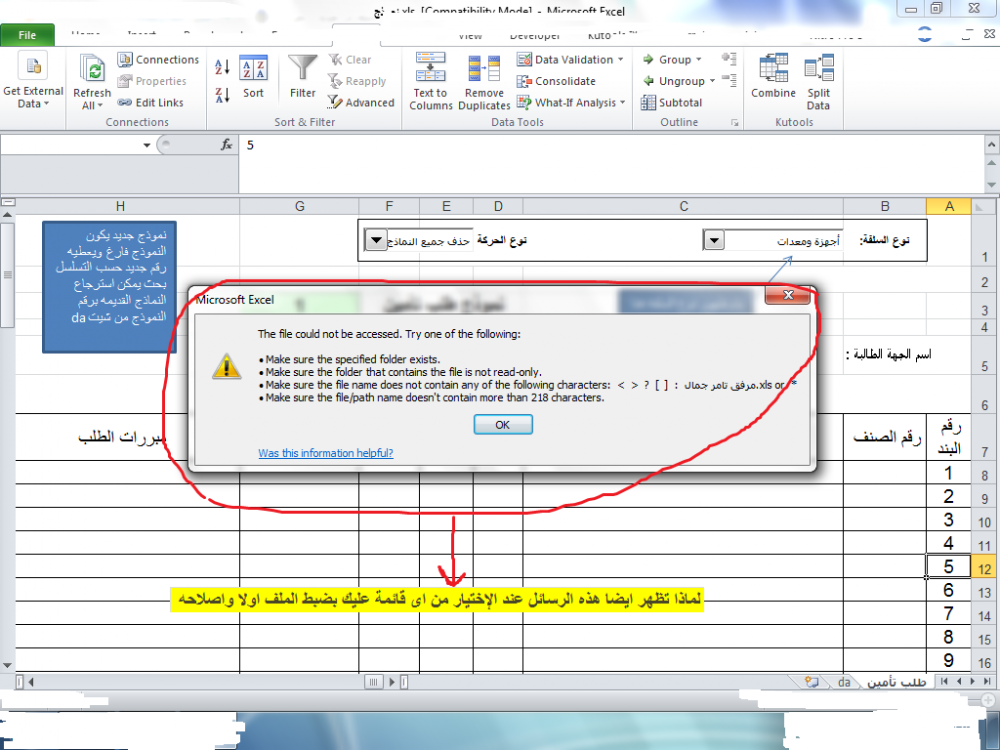Click cell containing number 9
Image resolution: width=1000 pixels, height=750 pixels.
(x=948, y=661)
